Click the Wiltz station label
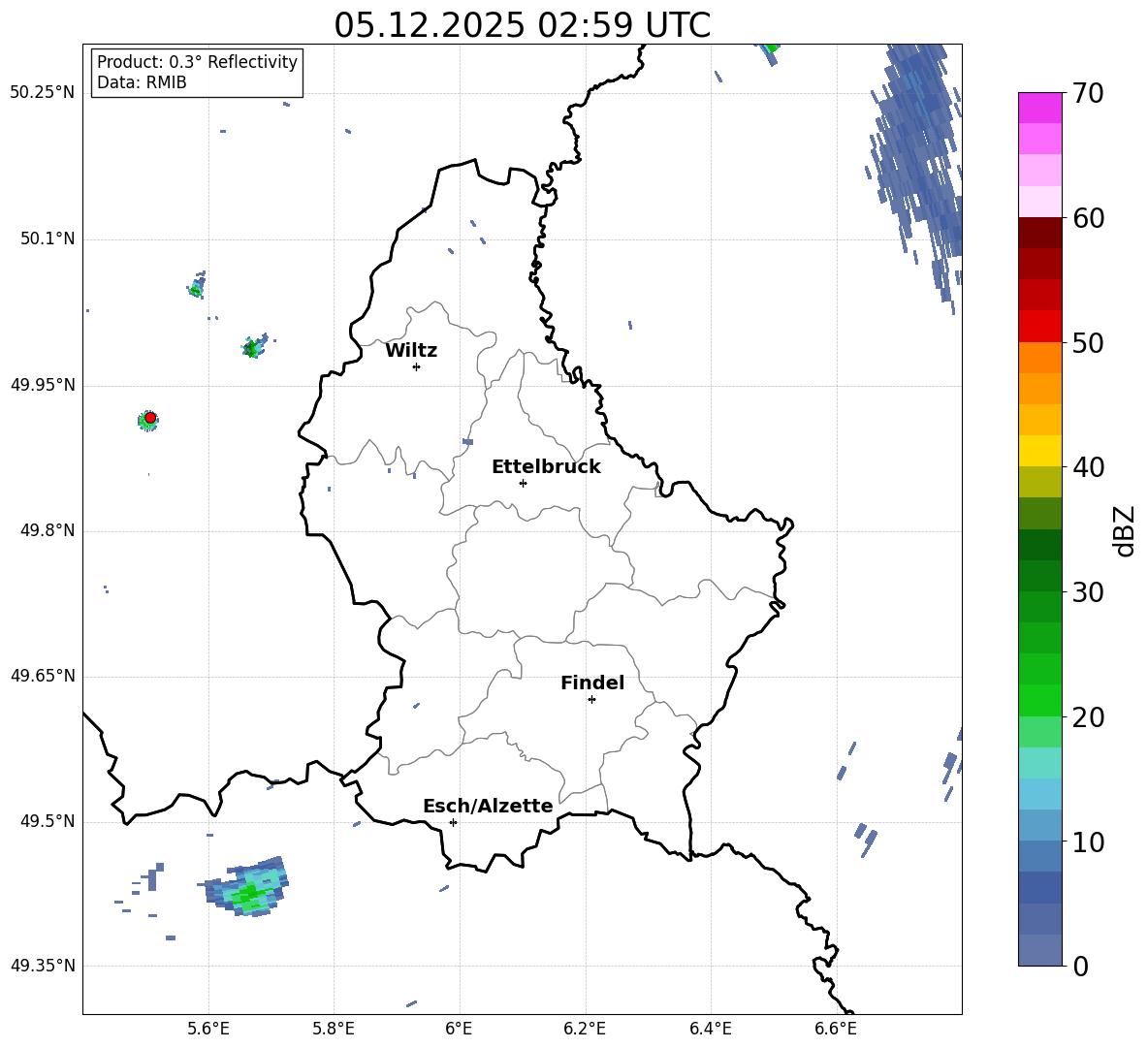The height and width of the screenshot is (1048, 1148). click(x=411, y=351)
